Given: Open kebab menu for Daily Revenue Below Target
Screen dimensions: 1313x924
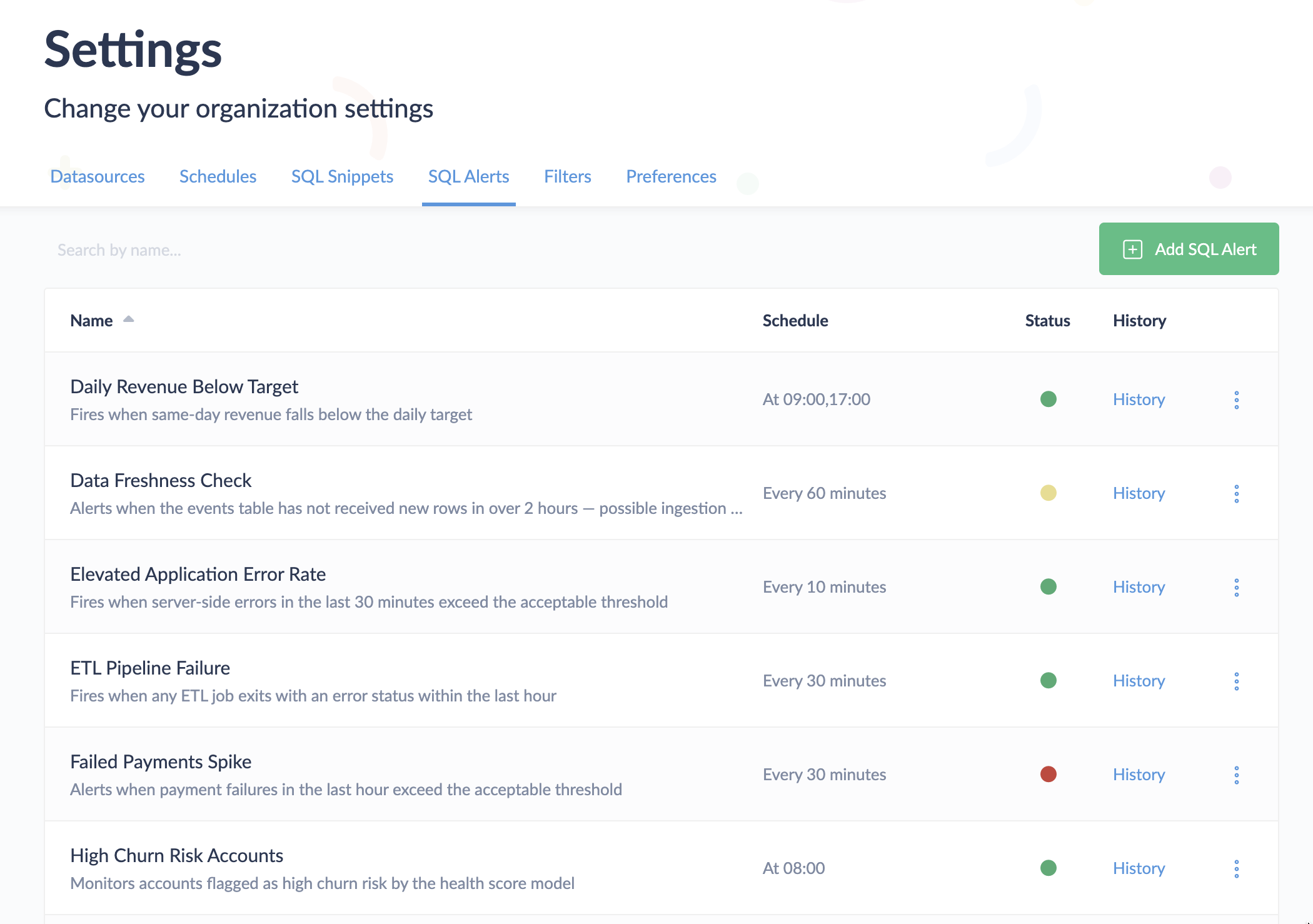Looking at the screenshot, I should [1236, 400].
